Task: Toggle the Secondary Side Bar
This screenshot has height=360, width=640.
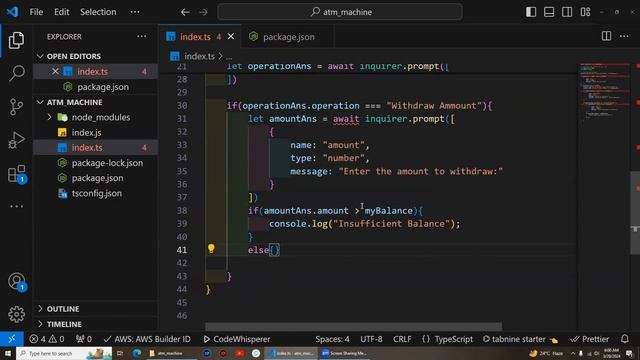Action: tap(567, 12)
